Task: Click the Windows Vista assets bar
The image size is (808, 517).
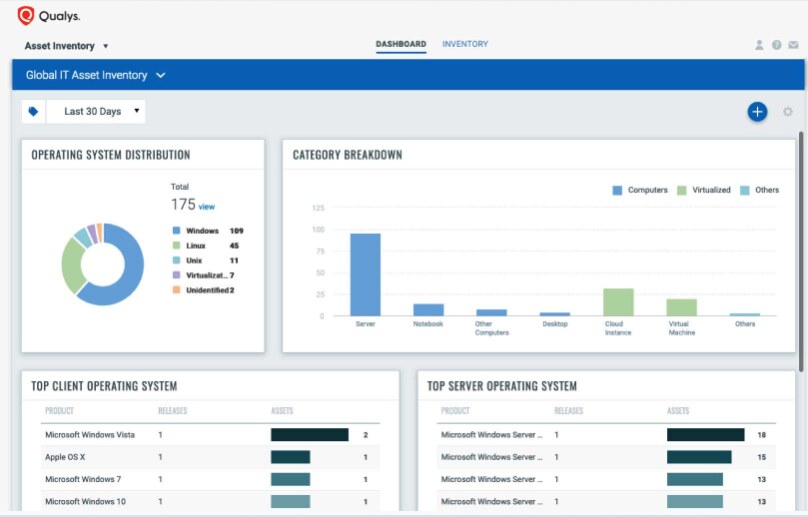Action: click(310, 435)
